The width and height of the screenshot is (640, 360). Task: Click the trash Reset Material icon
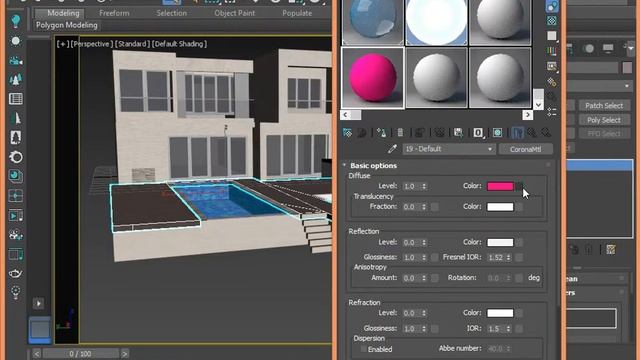(x=400, y=133)
